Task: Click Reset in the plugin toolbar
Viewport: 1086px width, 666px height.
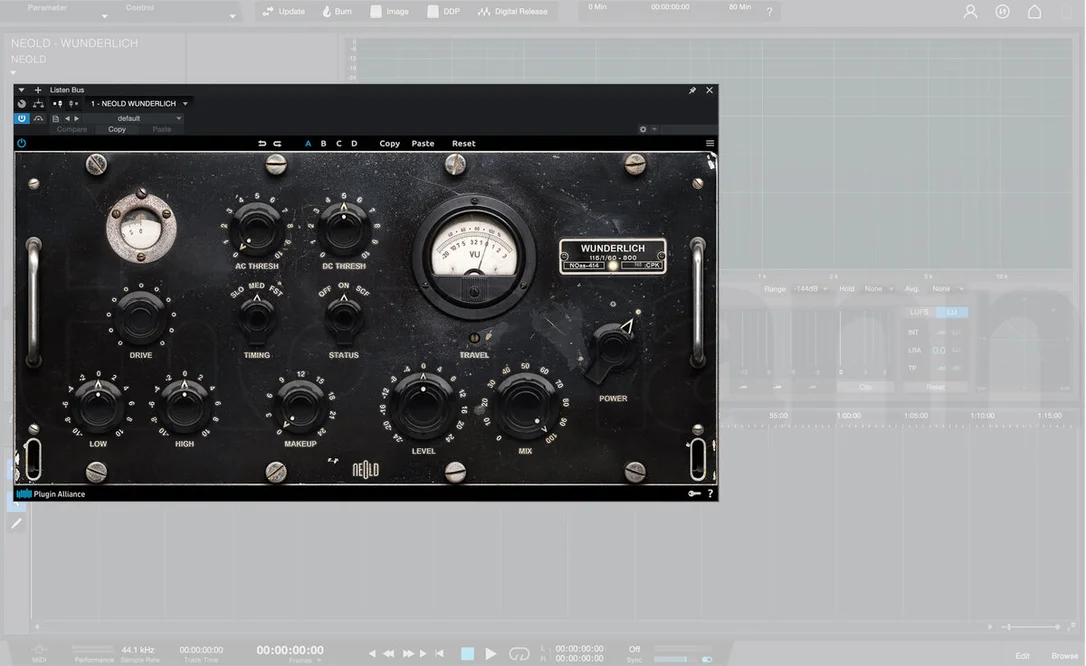Action: [463, 143]
